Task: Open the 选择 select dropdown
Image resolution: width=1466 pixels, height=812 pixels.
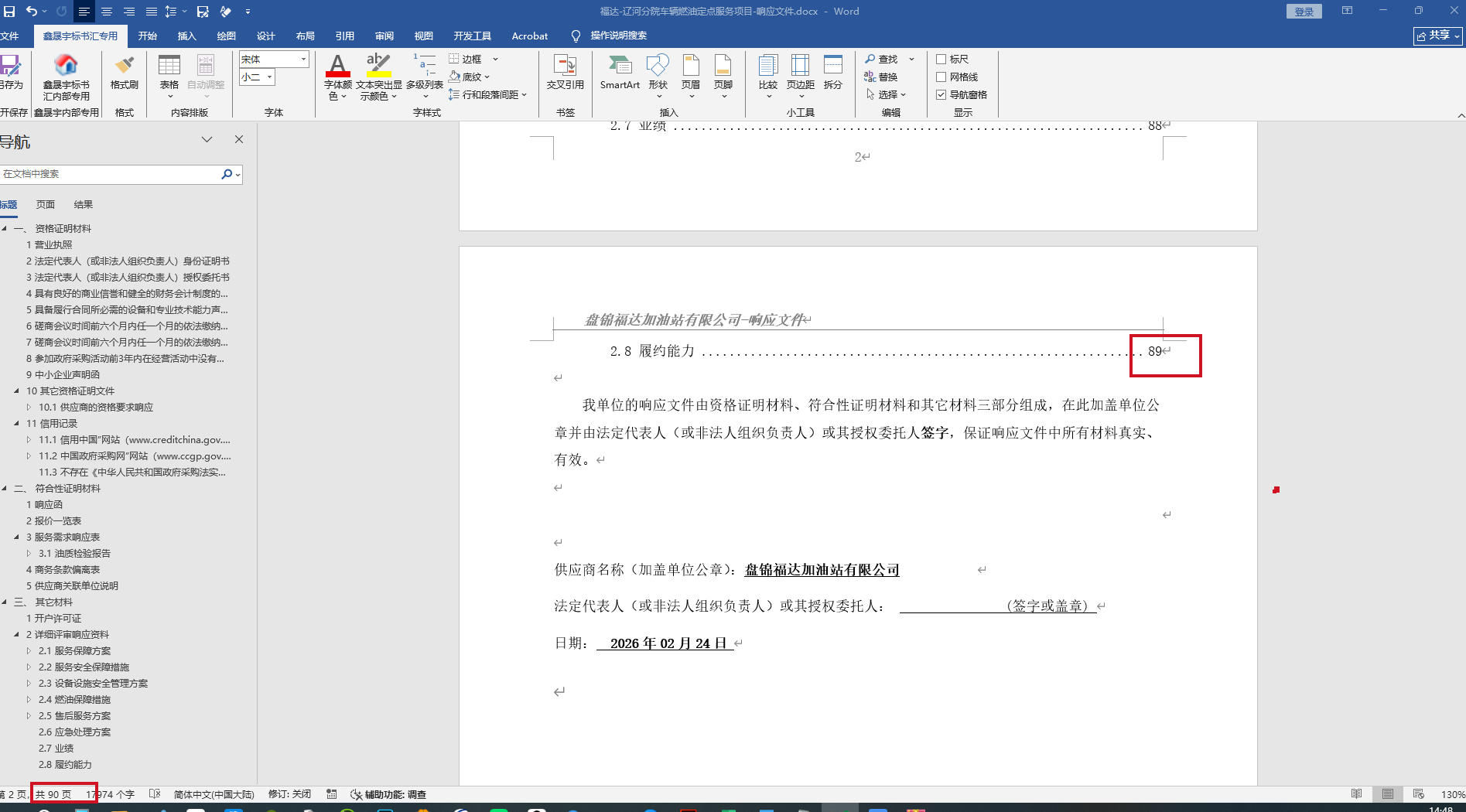Action: (885, 94)
